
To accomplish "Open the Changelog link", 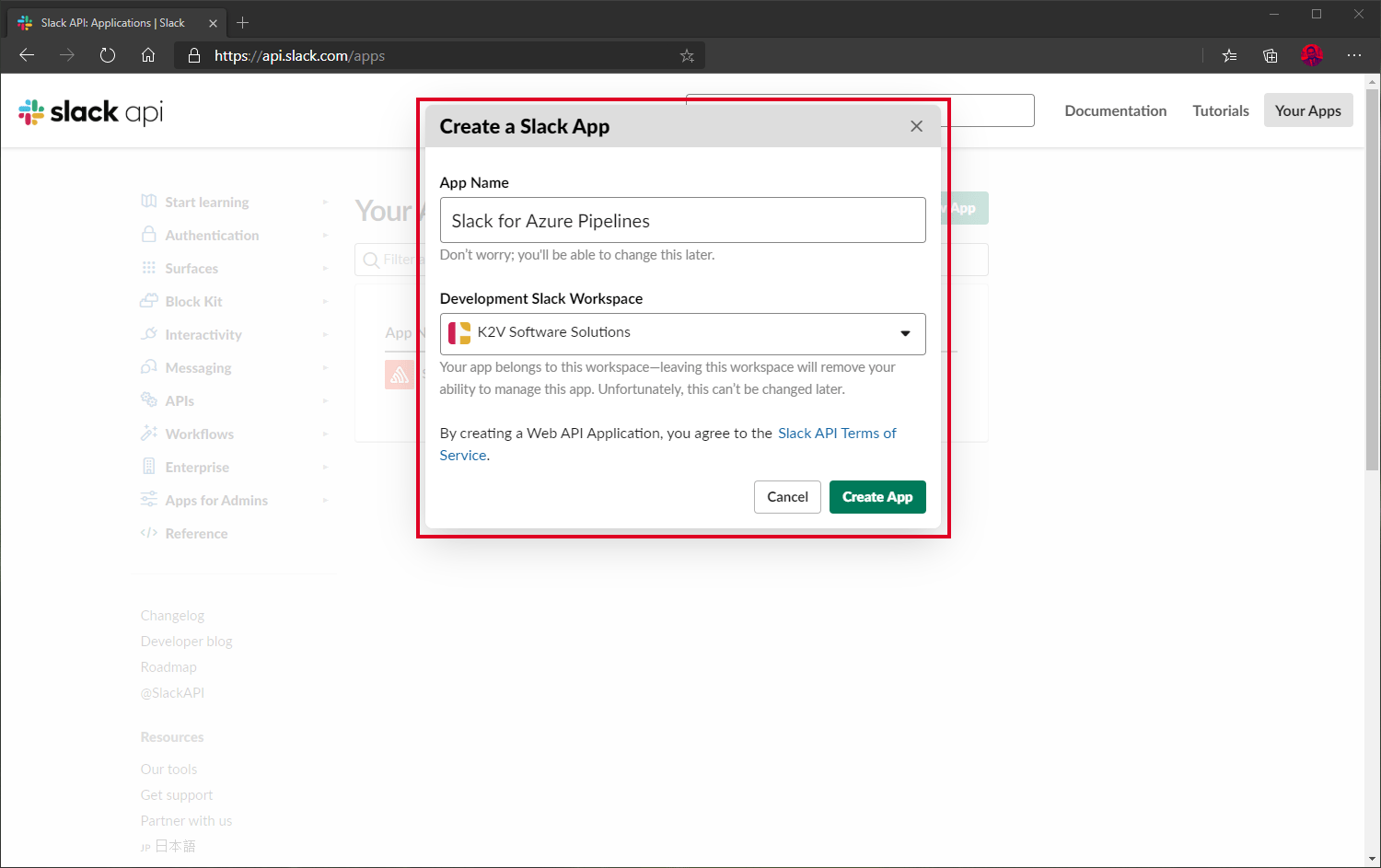I will click(172, 616).
